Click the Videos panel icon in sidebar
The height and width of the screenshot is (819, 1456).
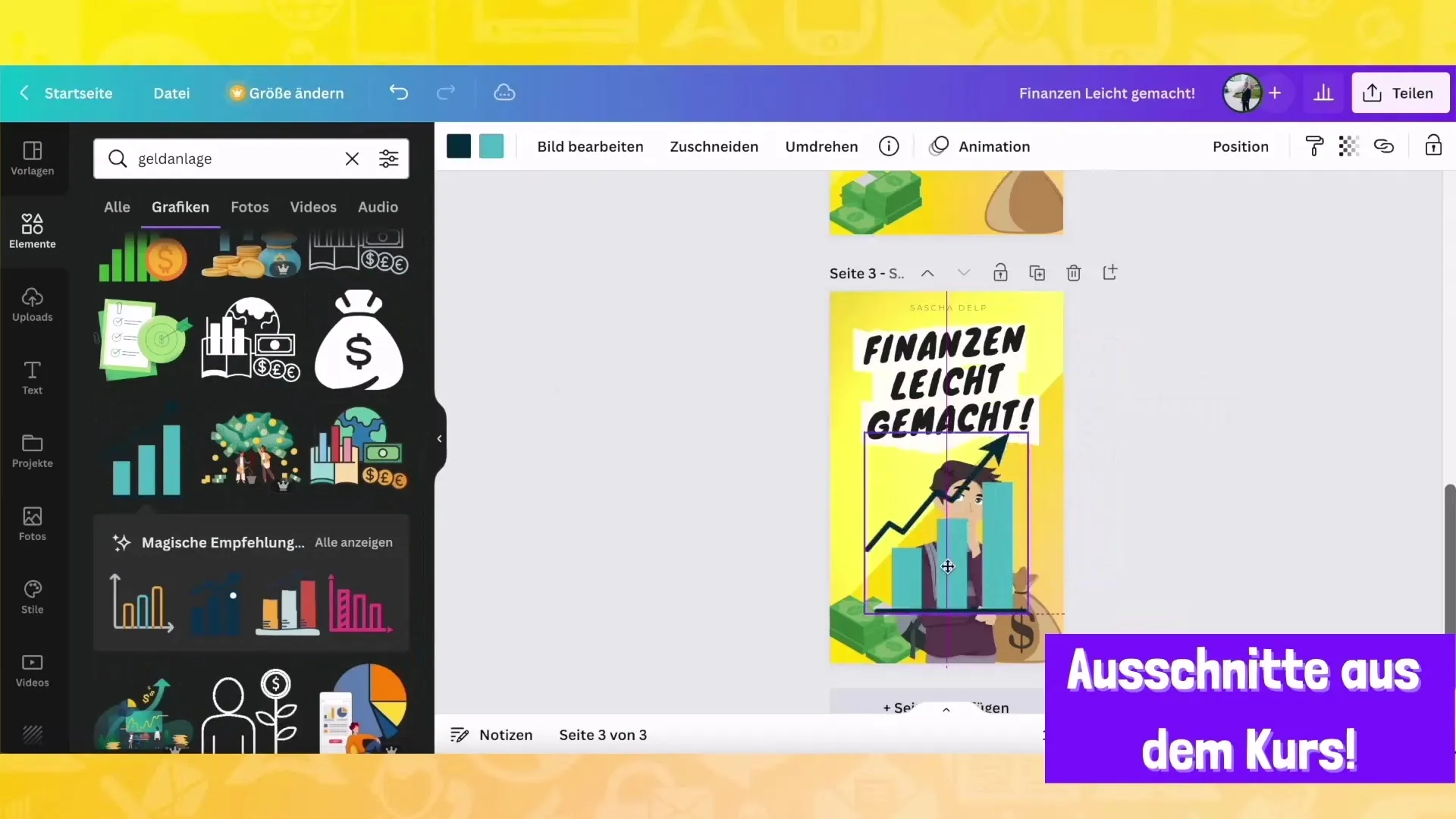tap(32, 669)
